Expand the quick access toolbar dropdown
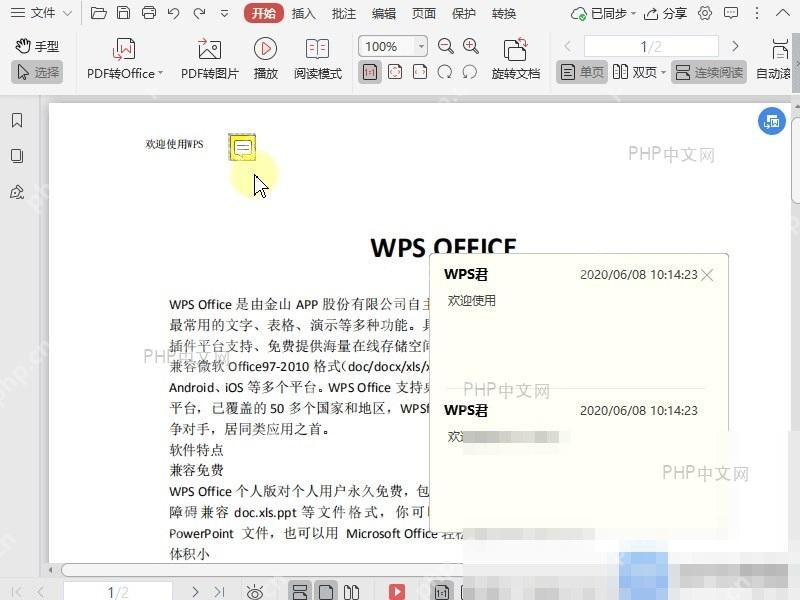The width and height of the screenshot is (800, 600). click(x=224, y=14)
